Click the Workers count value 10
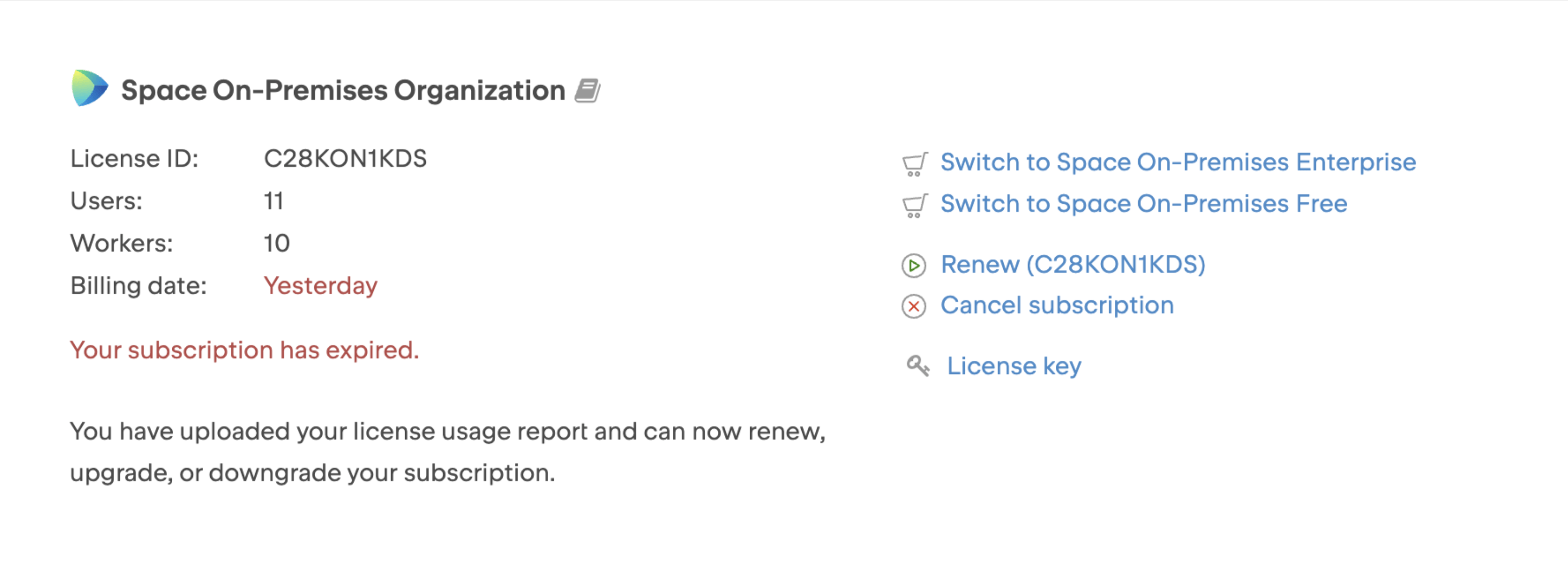This screenshot has width=1568, height=564. 277,243
